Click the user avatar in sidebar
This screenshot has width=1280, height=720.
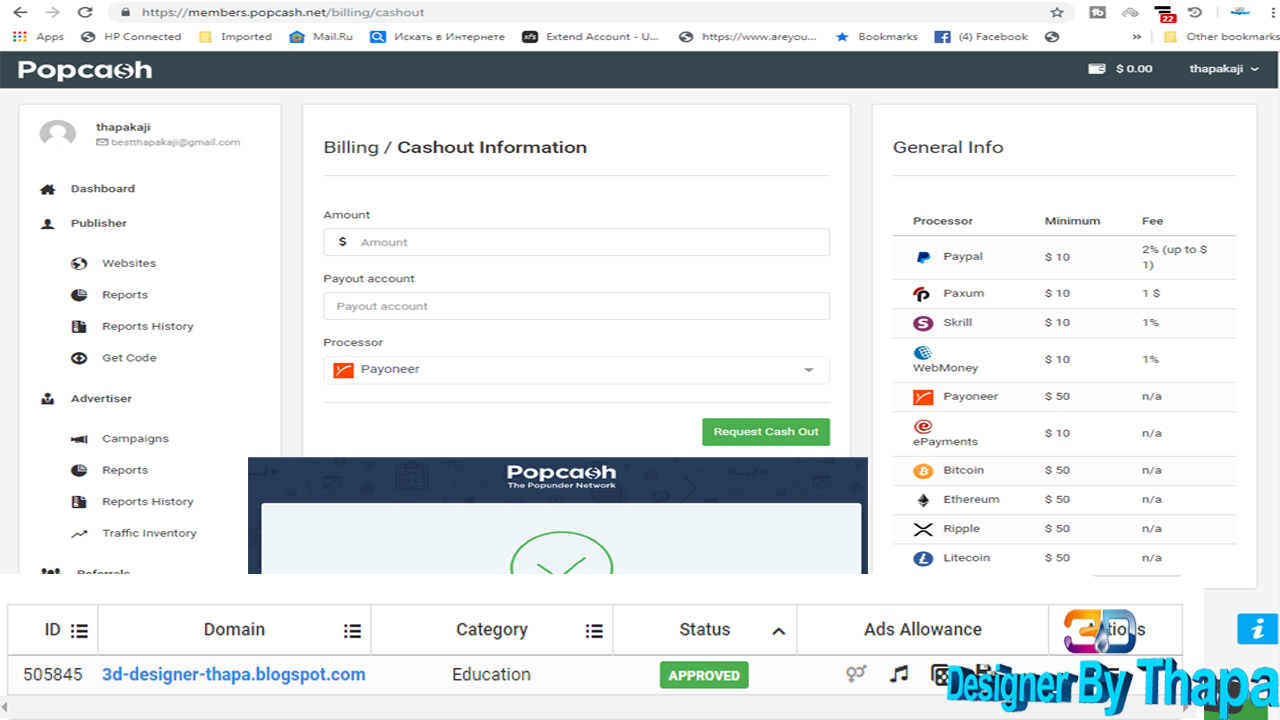(x=58, y=134)
